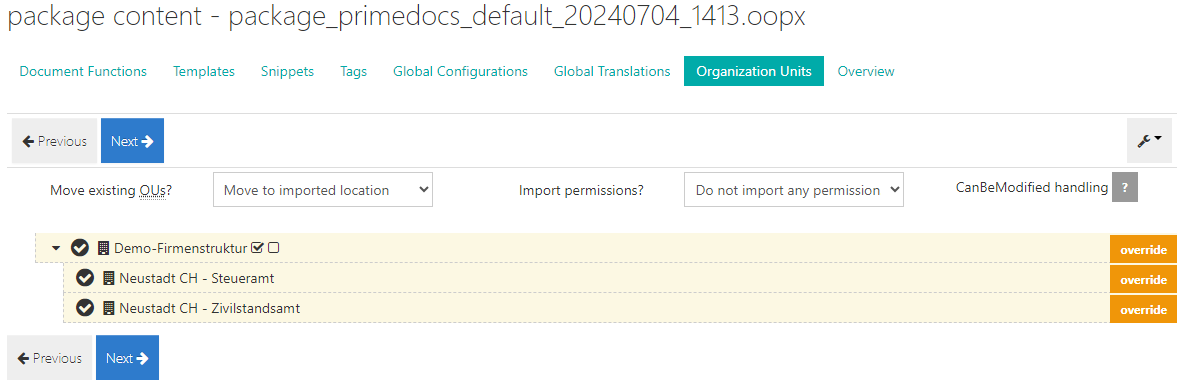This screenshot has height=391, width=1190.
Task: Click the top Next button
Action: point(132,140)
